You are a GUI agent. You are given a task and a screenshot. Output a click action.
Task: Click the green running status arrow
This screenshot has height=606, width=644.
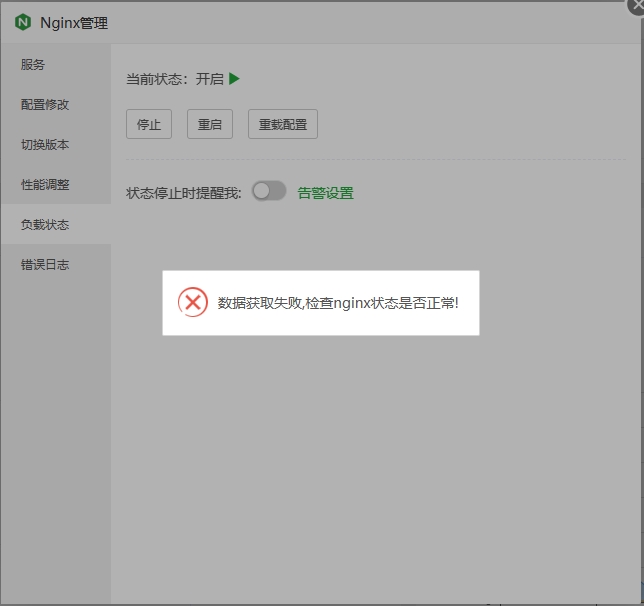[234, 78]
